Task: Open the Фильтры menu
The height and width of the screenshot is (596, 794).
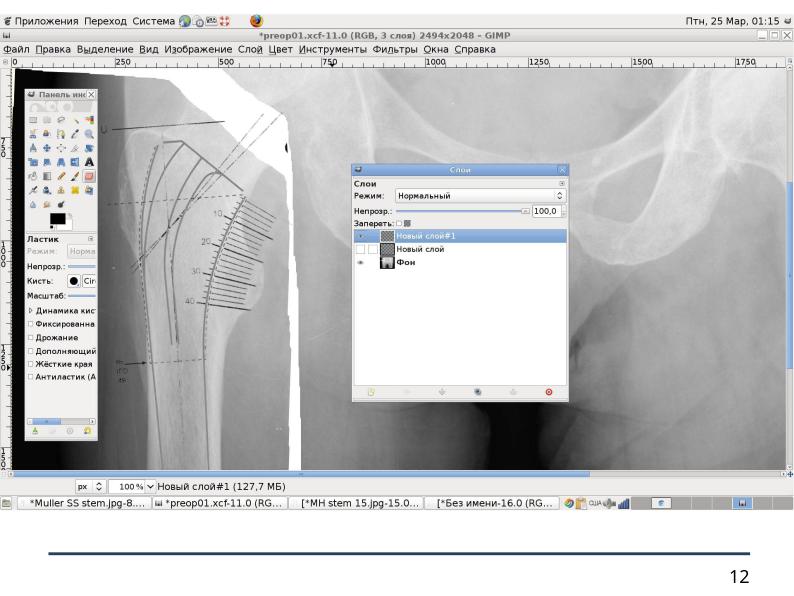Action: [x=393, y=48]
